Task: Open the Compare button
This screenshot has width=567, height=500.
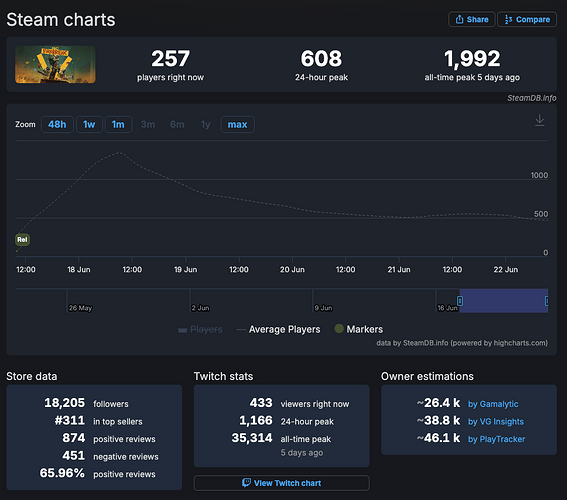Action: 527,20
